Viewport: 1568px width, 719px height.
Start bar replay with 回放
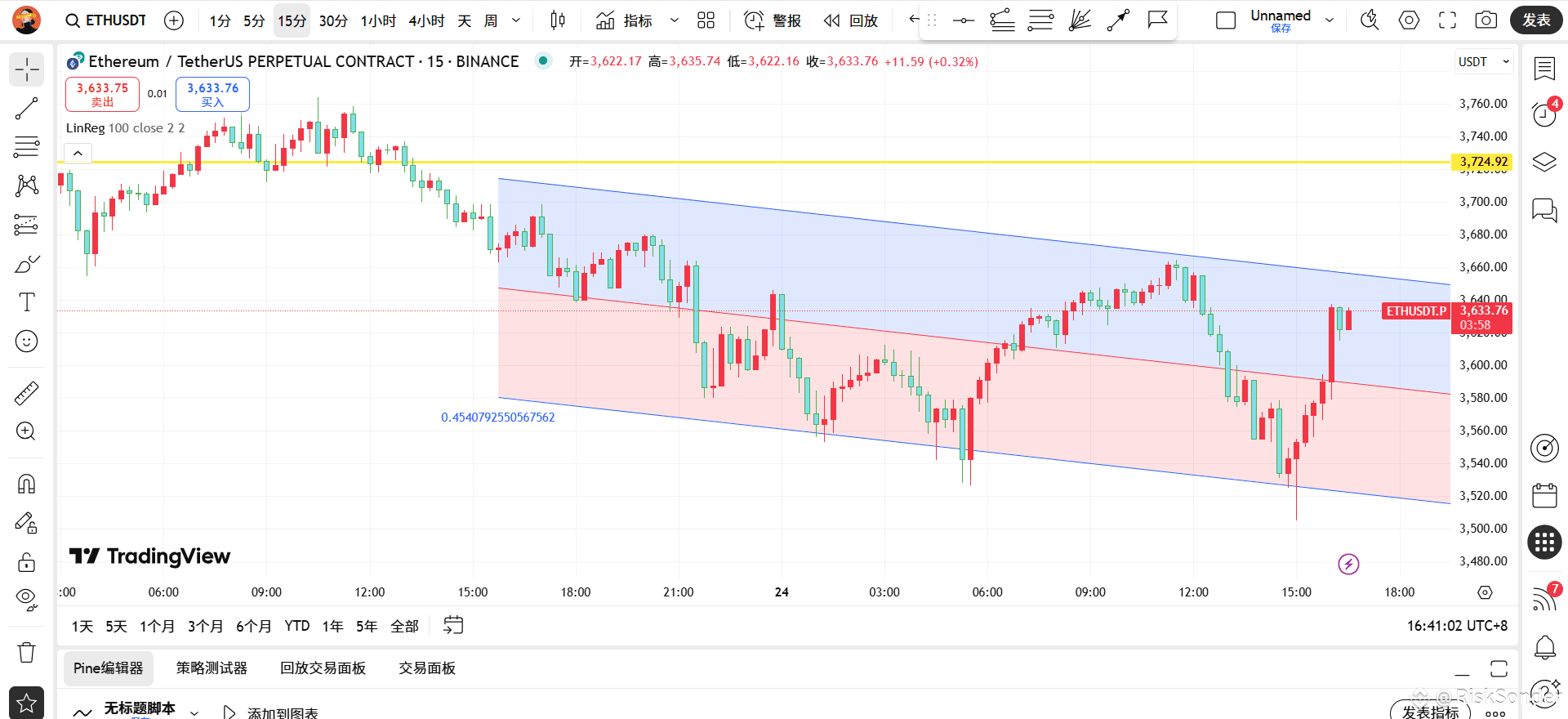click(850, 20)
